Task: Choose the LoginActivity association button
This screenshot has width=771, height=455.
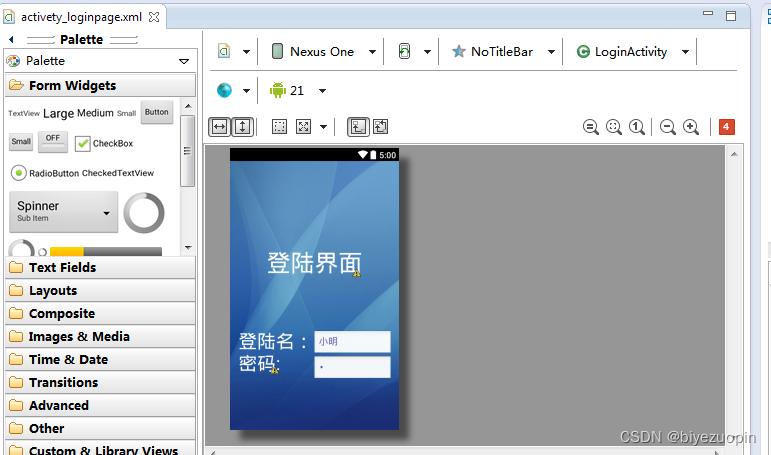Action: pyautogui.click(x=622, y=51)
